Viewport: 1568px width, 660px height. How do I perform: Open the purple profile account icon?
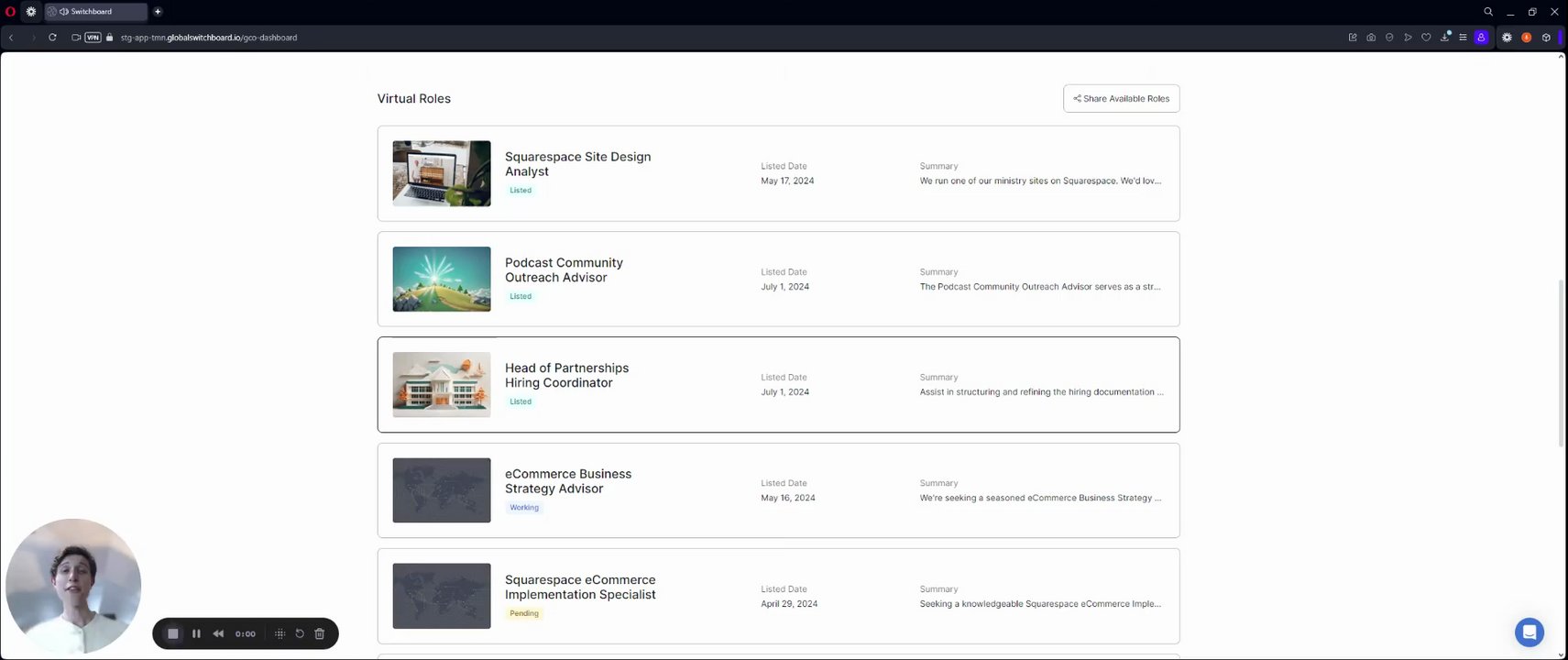tap(1481, 38)
